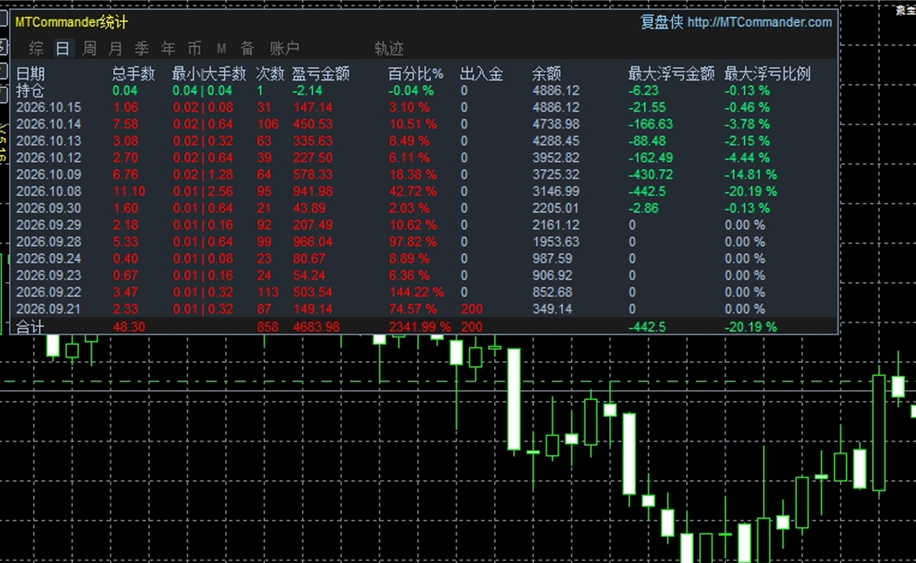Select the 2026.10.13 date row

pos(48,141)
